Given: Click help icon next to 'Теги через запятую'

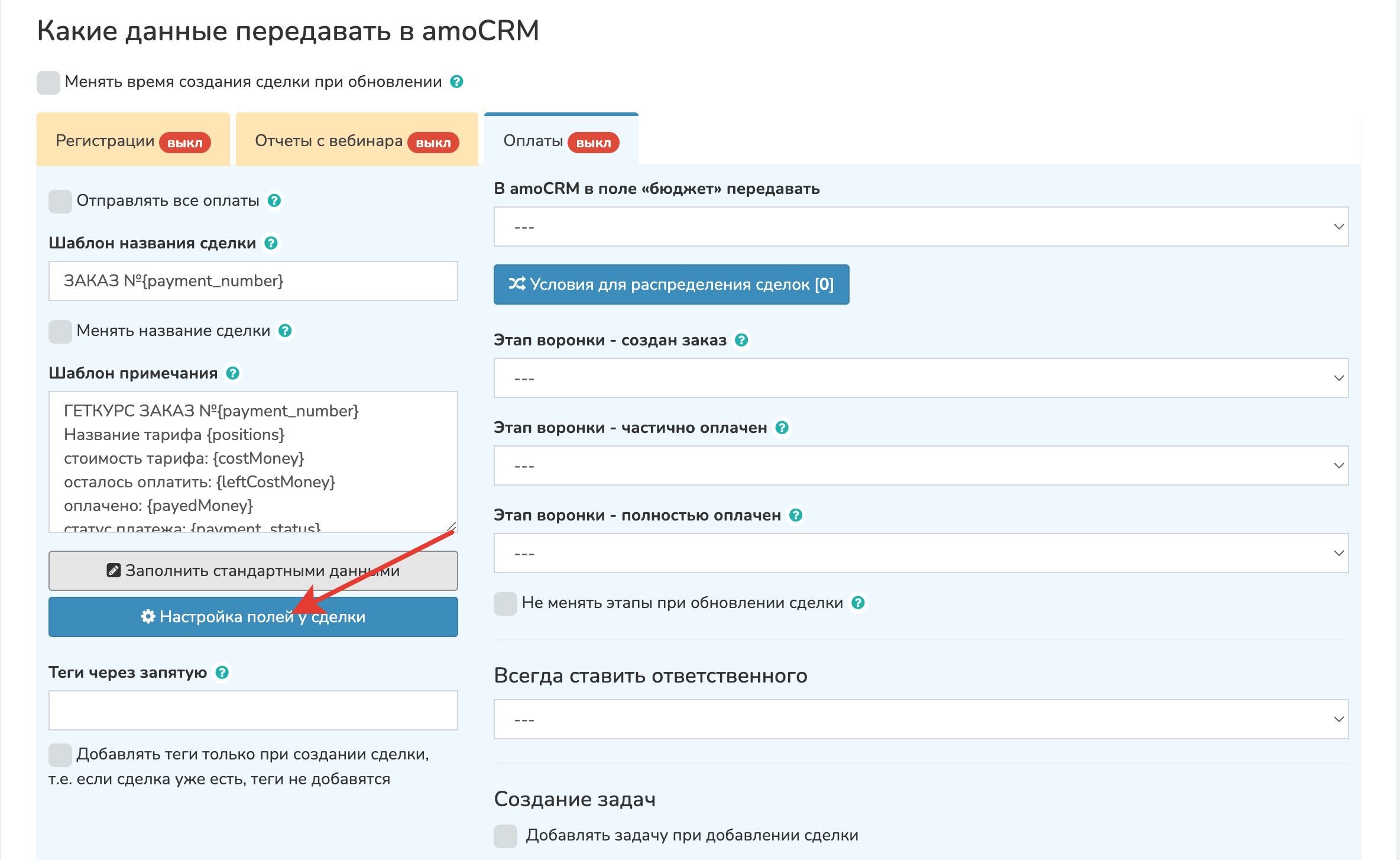Looking at the screenshot, I should coord(222,673).
